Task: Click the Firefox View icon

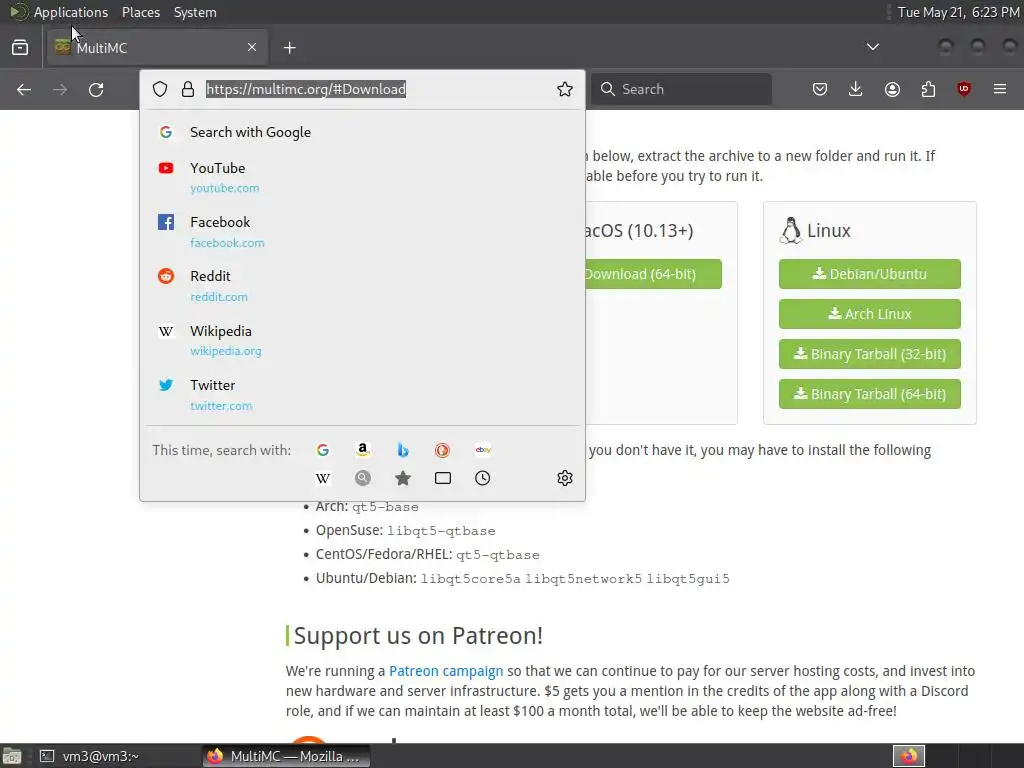Action: coord(20,48)
